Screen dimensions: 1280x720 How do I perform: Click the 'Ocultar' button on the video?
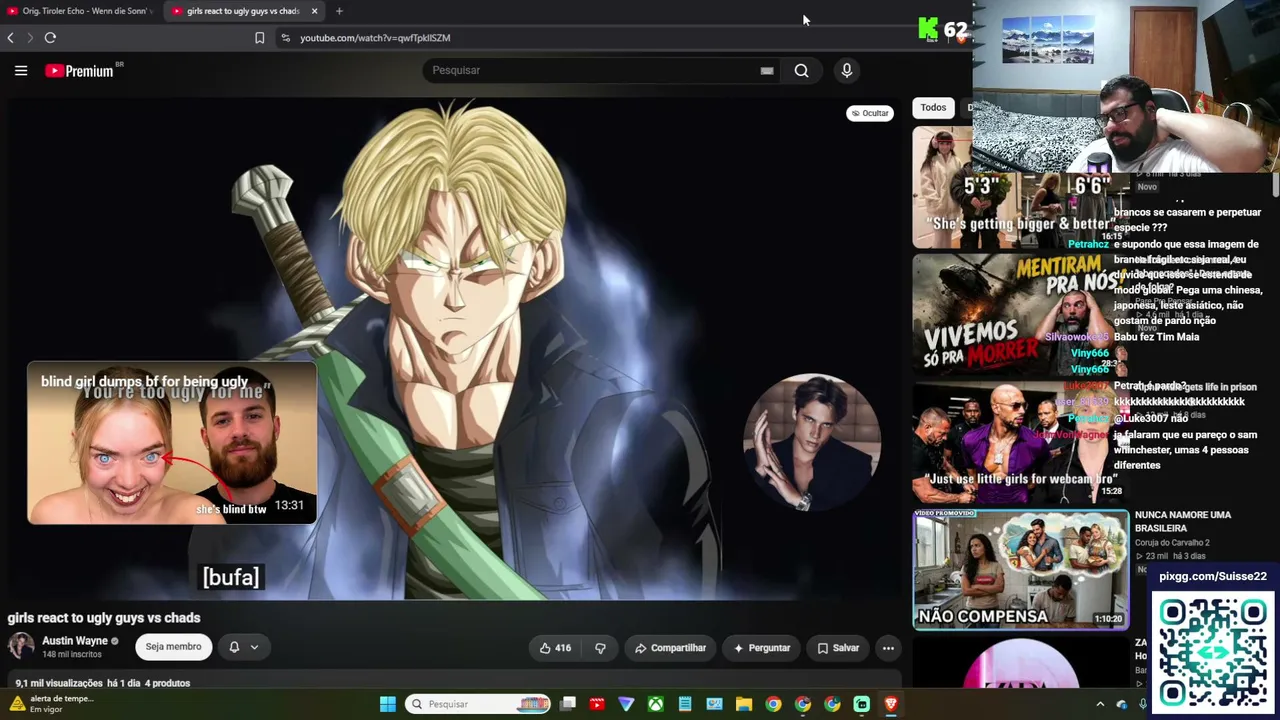pos(869,113)
